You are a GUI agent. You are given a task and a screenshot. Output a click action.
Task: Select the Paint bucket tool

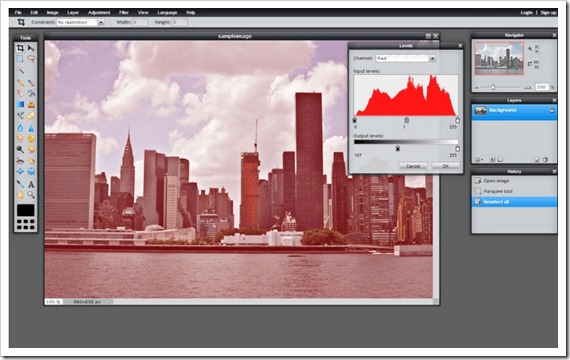tap(31, 93)
